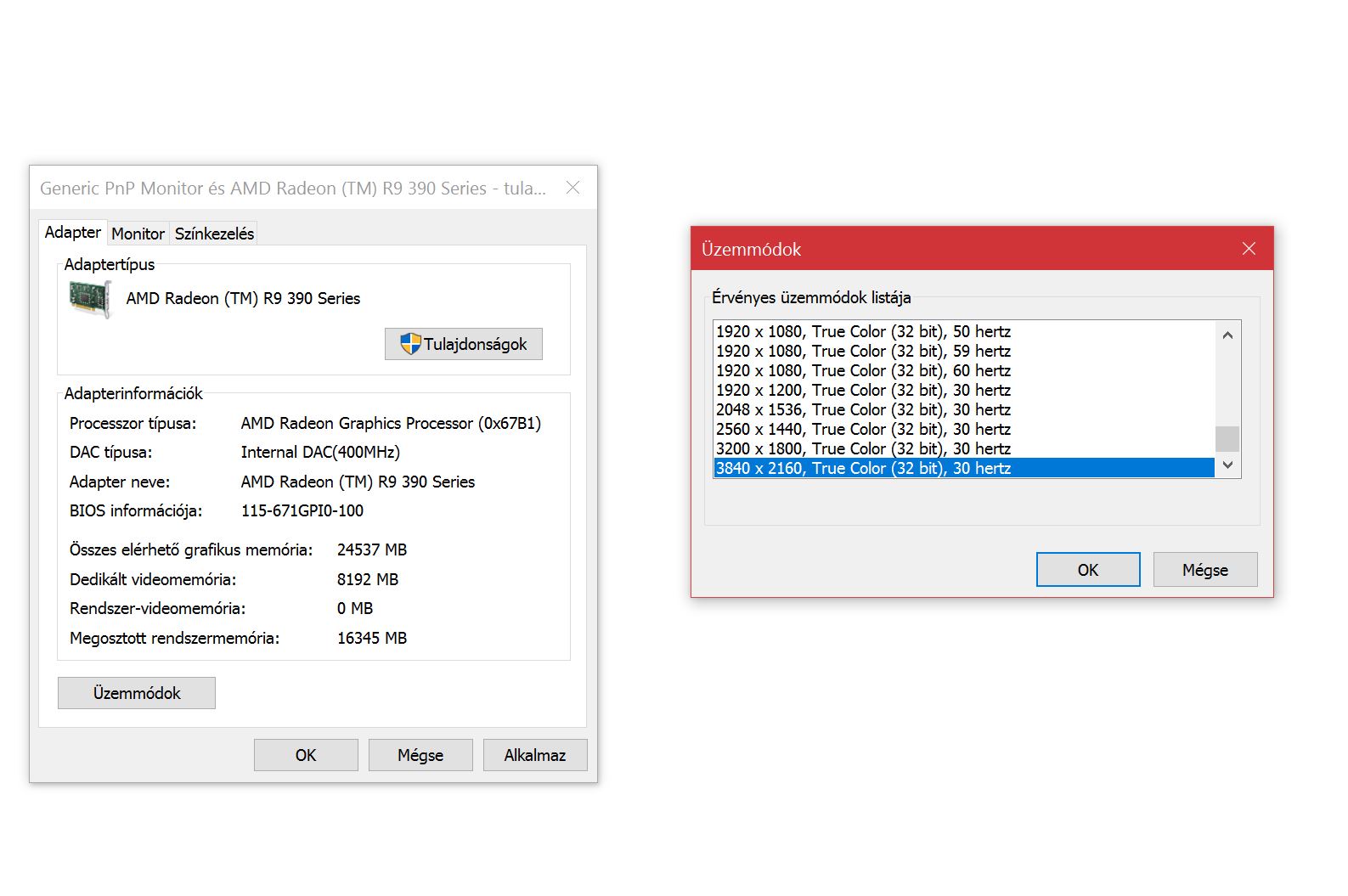Select 1920 x 1080, 50 hertz mode
Viewport: 1348px width, 896px height.
click(964, 331)
